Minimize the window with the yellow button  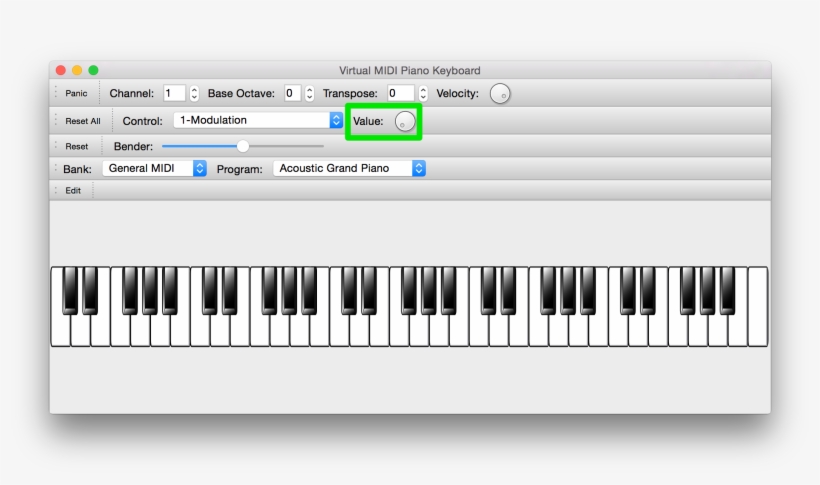pyautogui.click(x=77, y=70)
